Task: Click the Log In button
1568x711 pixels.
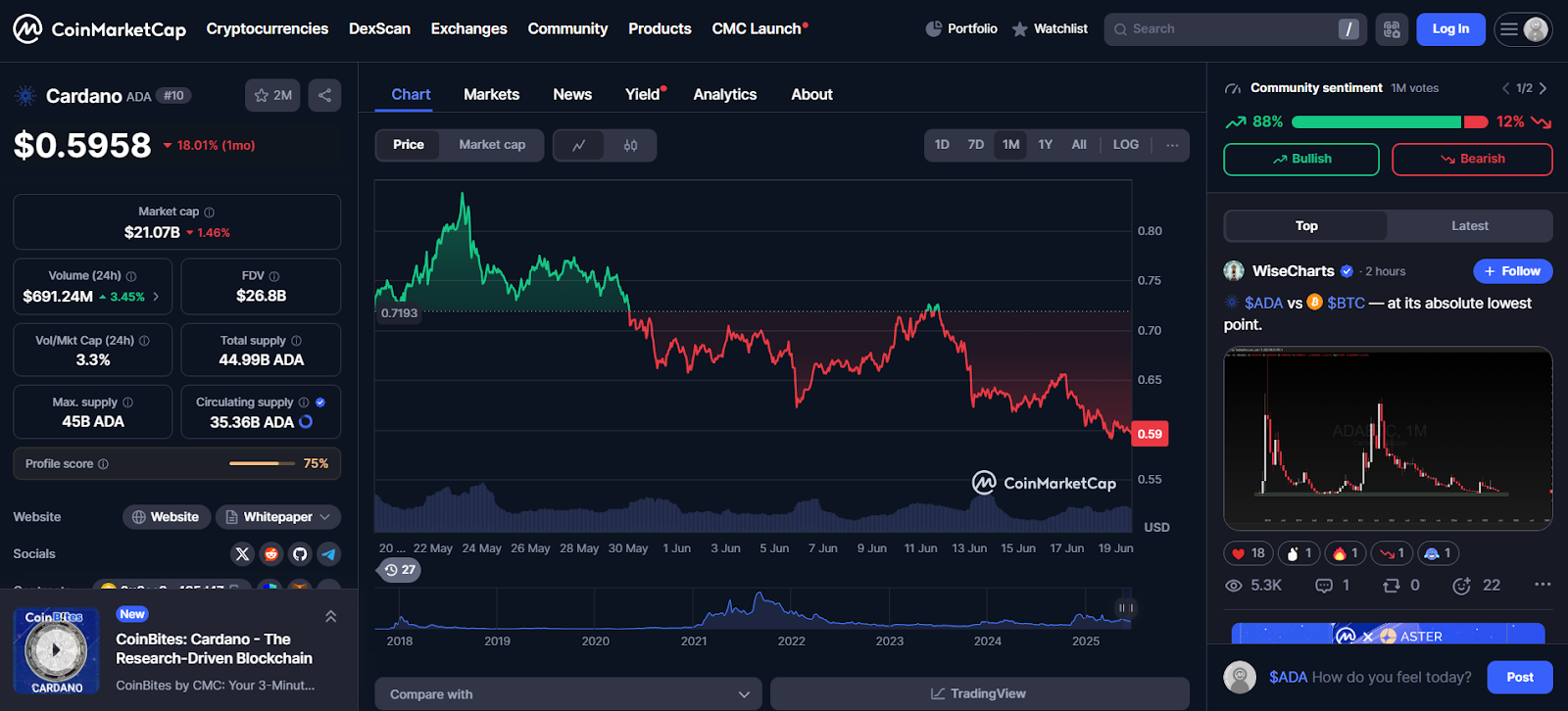Action: pos(1450,29)
